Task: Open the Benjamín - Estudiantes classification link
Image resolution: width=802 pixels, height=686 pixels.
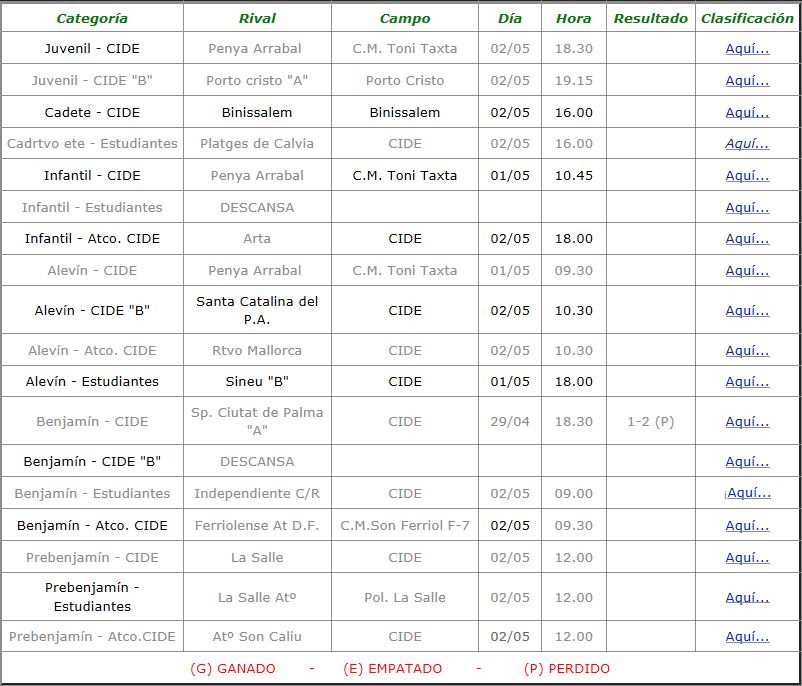Action: pyautogui.click(x=748, y=493)
